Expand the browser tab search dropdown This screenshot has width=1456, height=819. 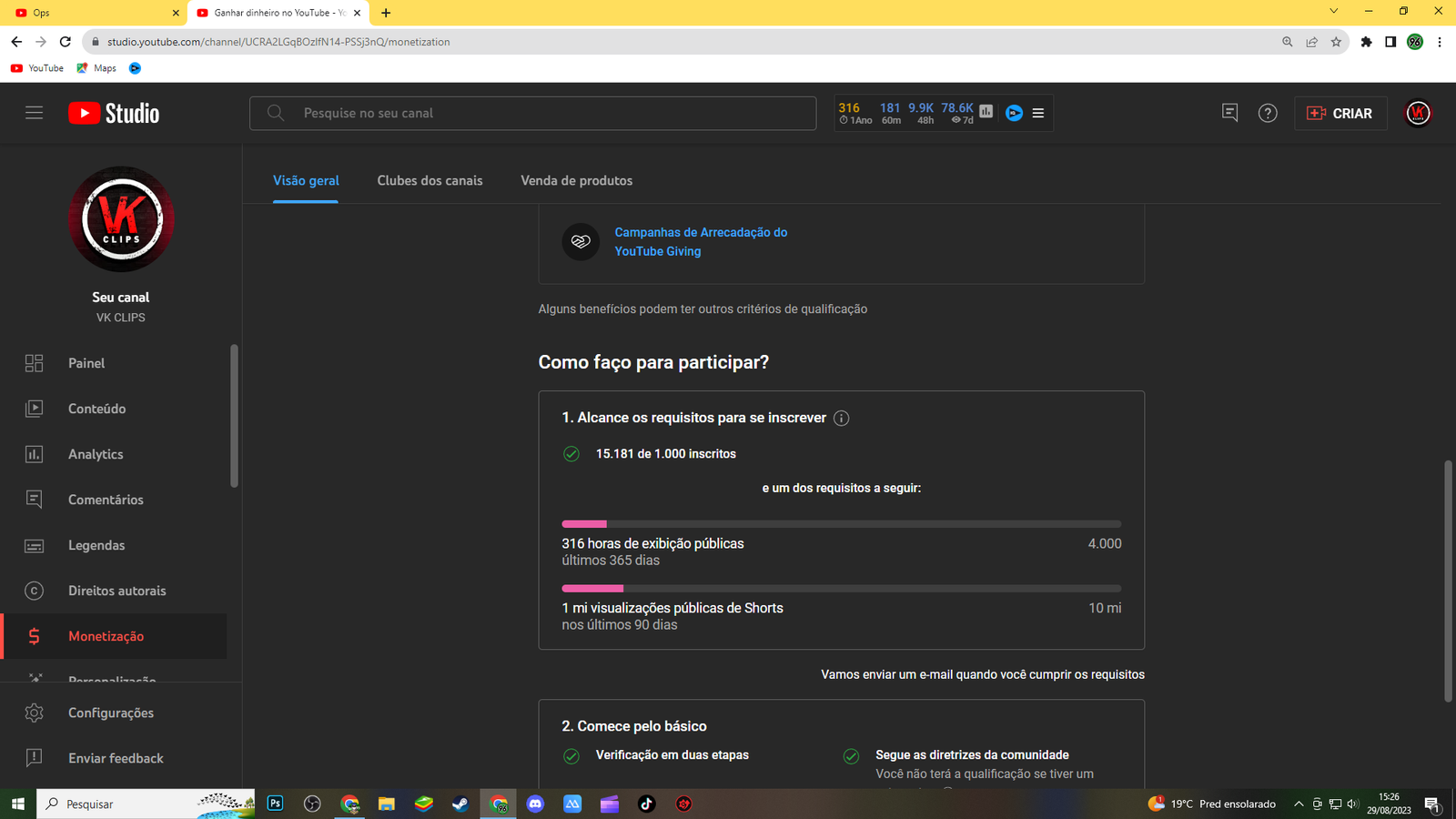click(1333, 11)
